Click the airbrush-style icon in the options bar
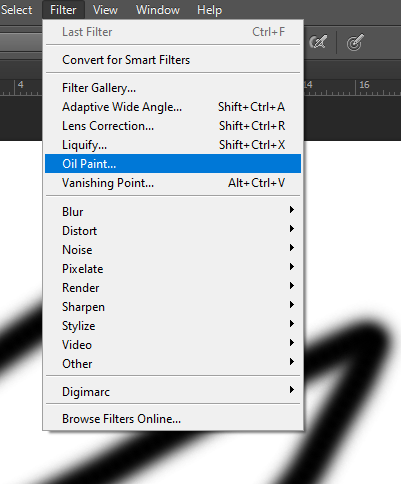This screenshot has width=401, height=484. pyautogui.click(x=318, y=42)
